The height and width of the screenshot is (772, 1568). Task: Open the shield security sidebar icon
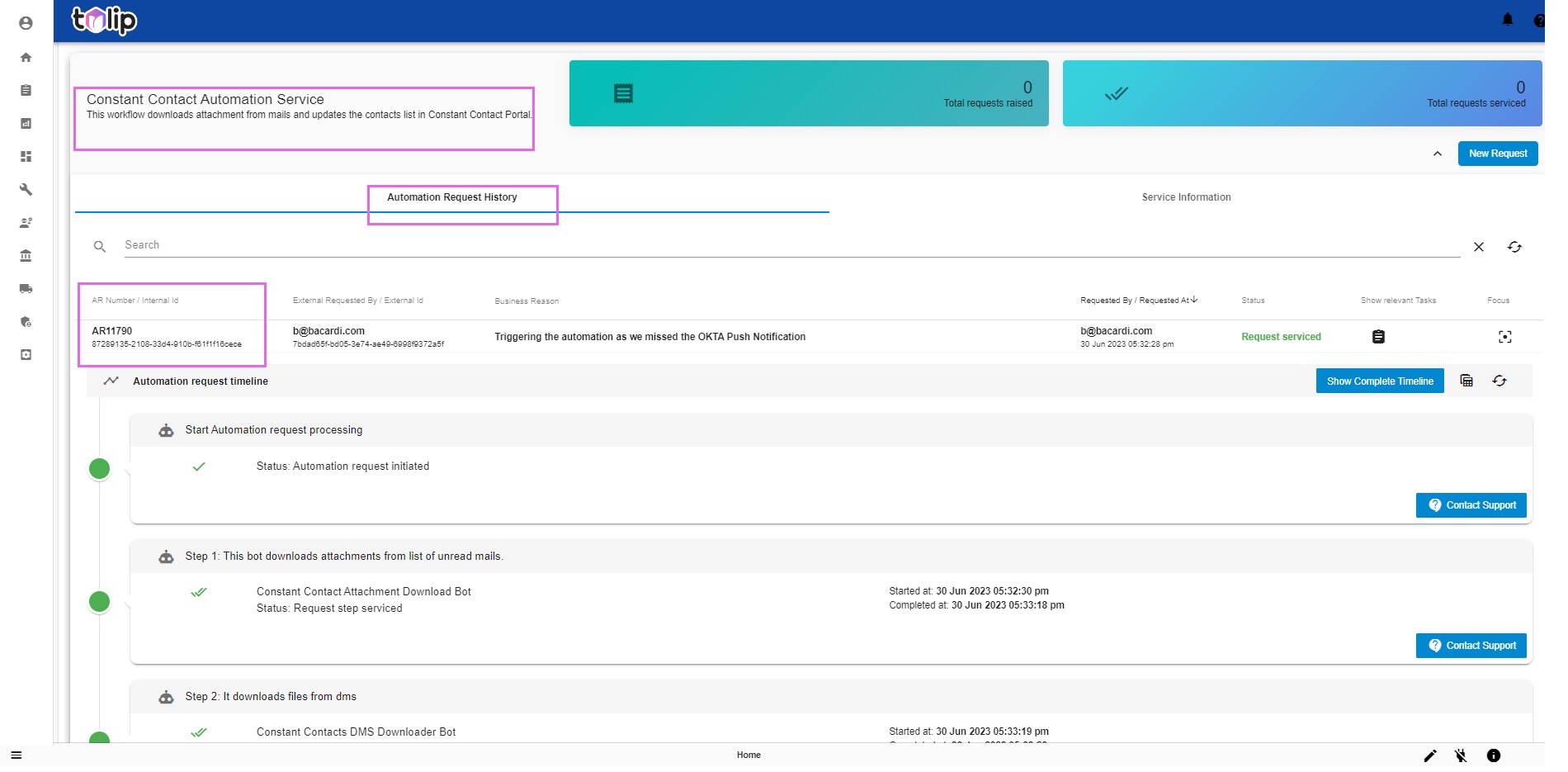26,321
